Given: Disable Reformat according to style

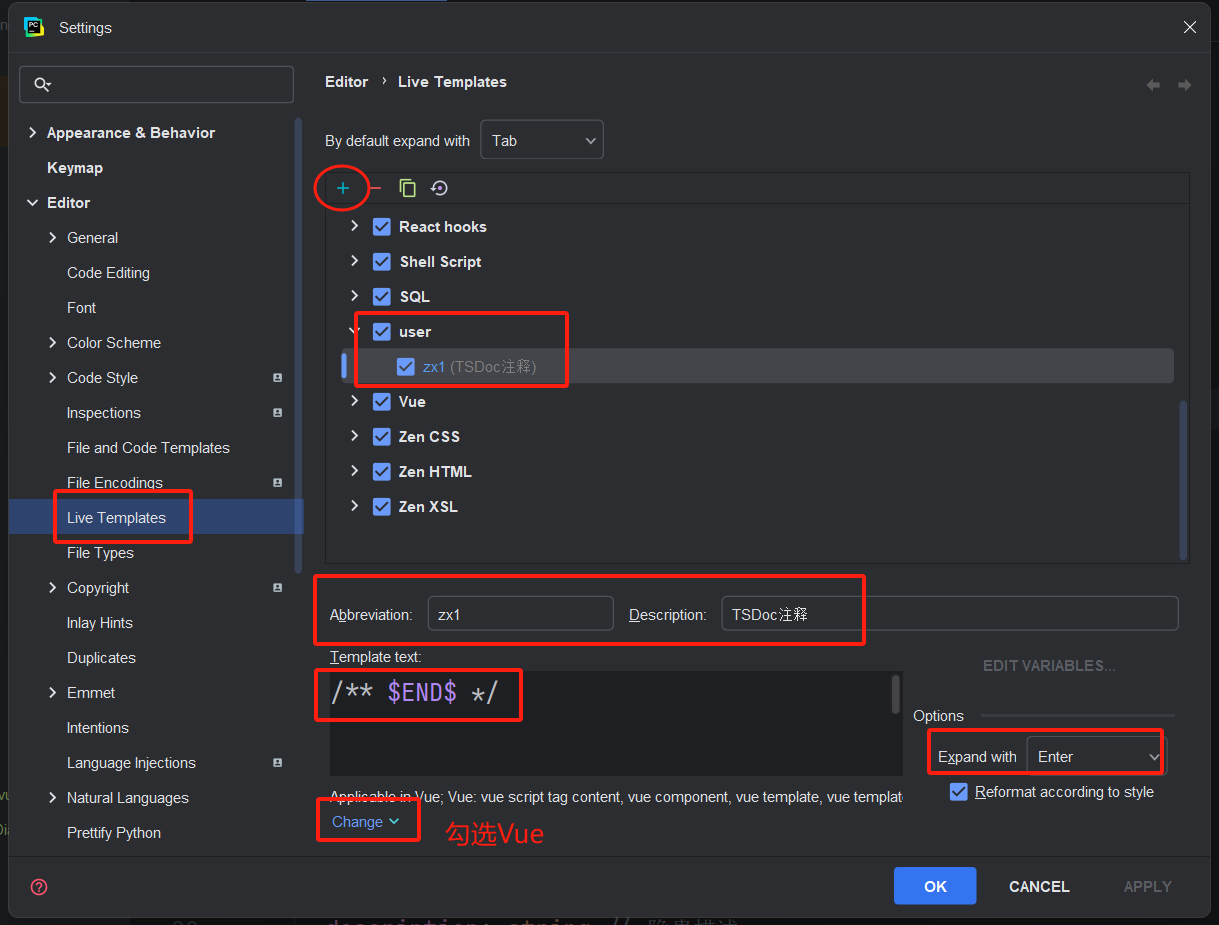Looking at the screenshot, I should point(959,792).
